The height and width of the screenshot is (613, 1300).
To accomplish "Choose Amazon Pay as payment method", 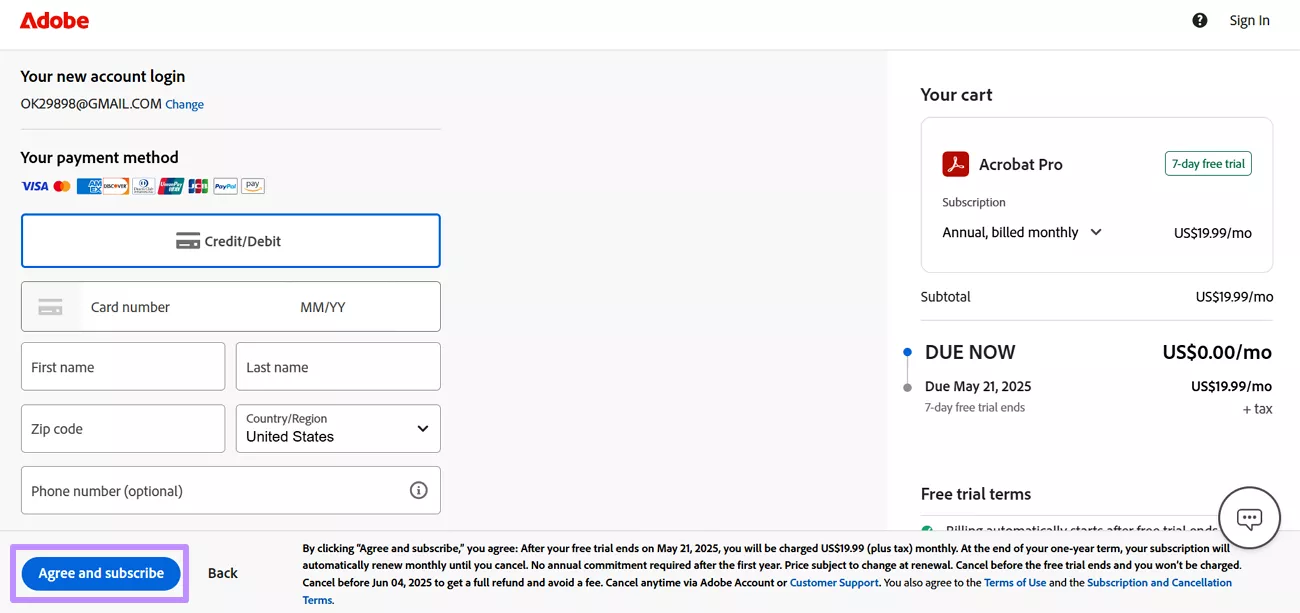I will pos(252,186).
